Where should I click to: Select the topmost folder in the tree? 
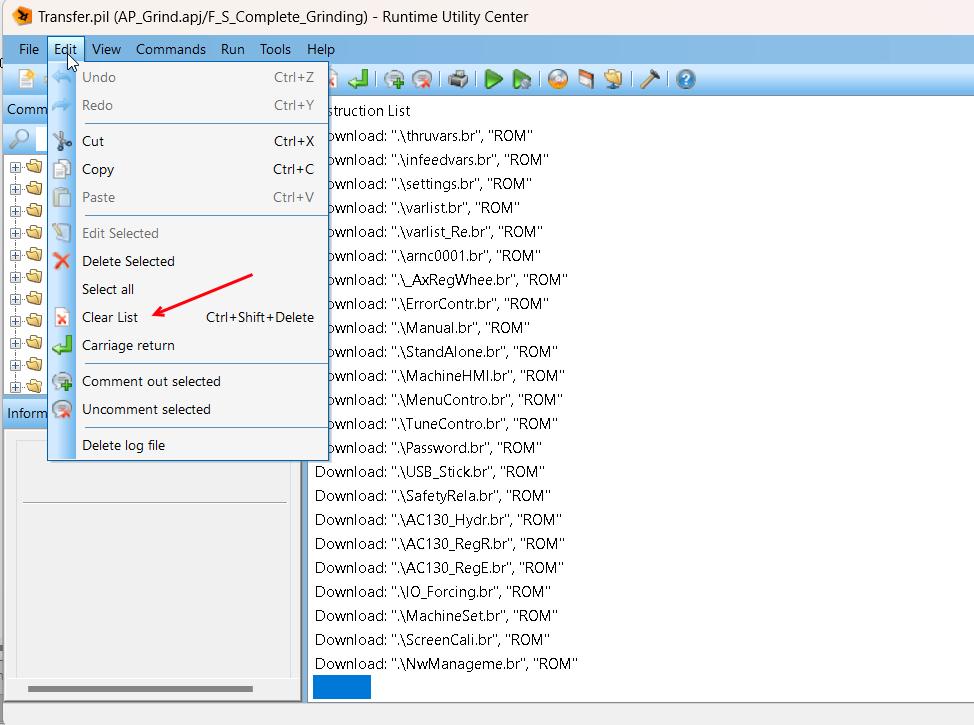34,166
